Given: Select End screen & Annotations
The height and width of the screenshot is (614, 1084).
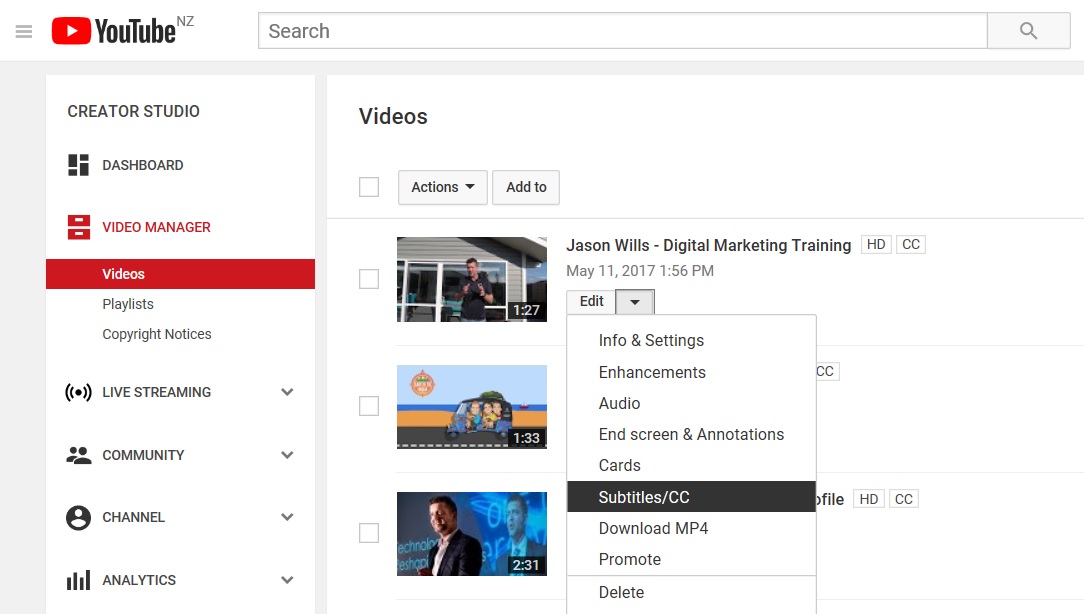Looking at the screenshot, I should [691, 434].
